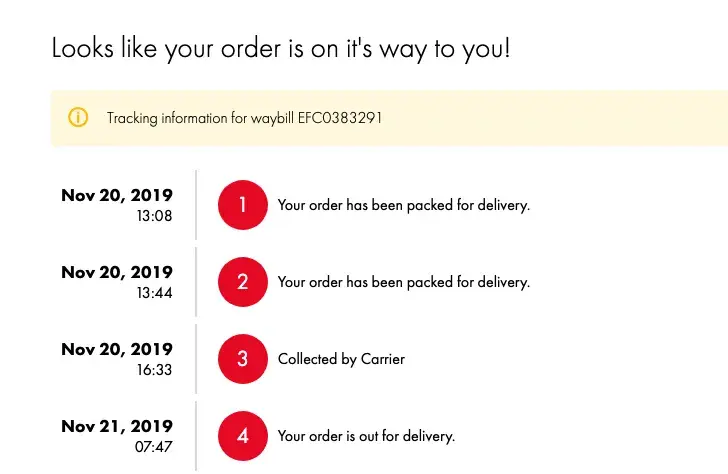The width and height of the screenshot is (728, 474).
Task: Click the order on its way heading
Action: tap(281, 47)
